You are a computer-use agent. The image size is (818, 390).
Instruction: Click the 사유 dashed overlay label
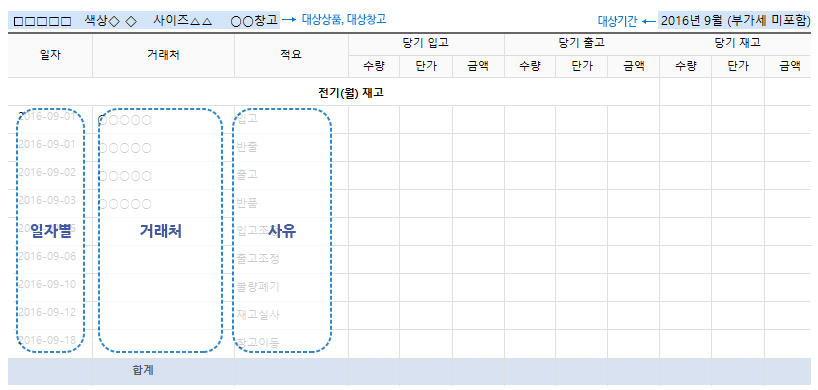click(x=282, y=231)
